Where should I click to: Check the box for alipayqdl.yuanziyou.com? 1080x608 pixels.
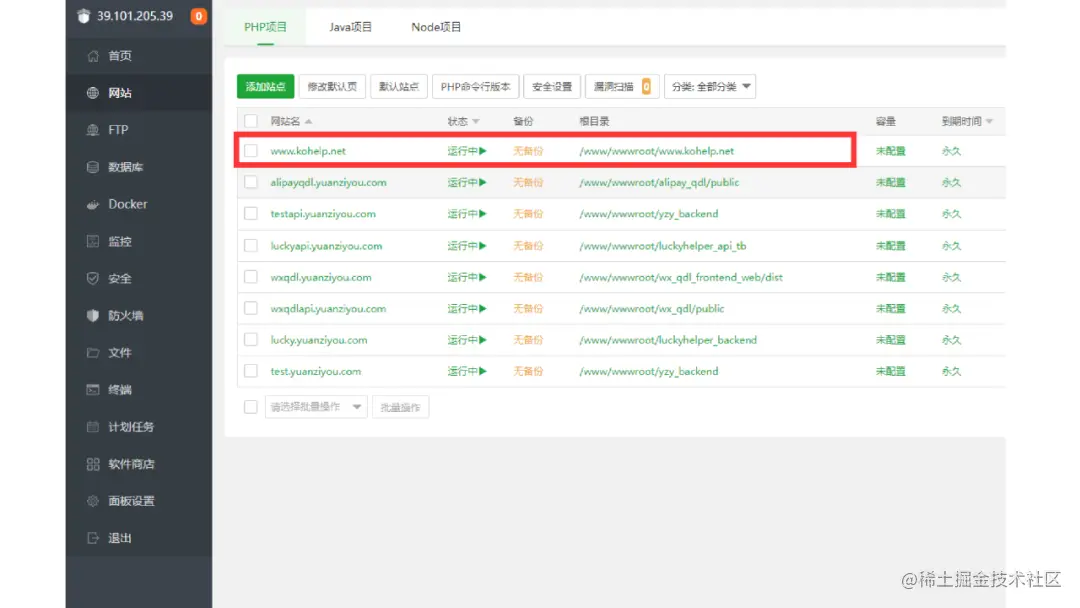pos(251,182)
